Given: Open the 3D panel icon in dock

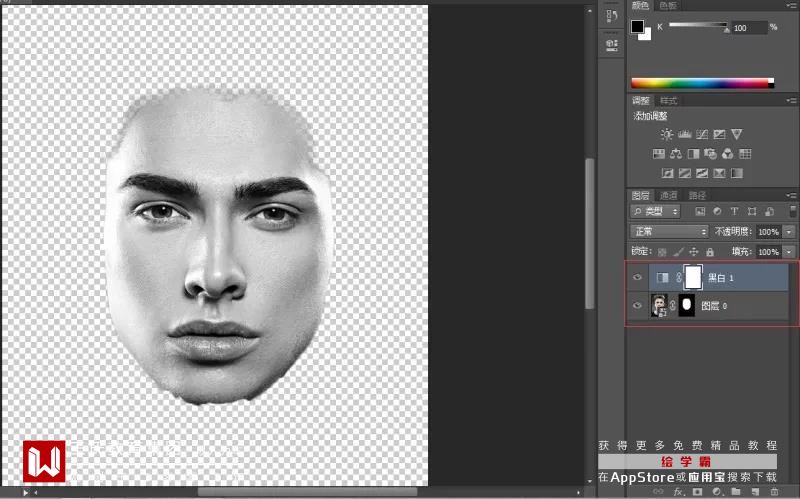Looking at the screenshot, I should 612,44.
